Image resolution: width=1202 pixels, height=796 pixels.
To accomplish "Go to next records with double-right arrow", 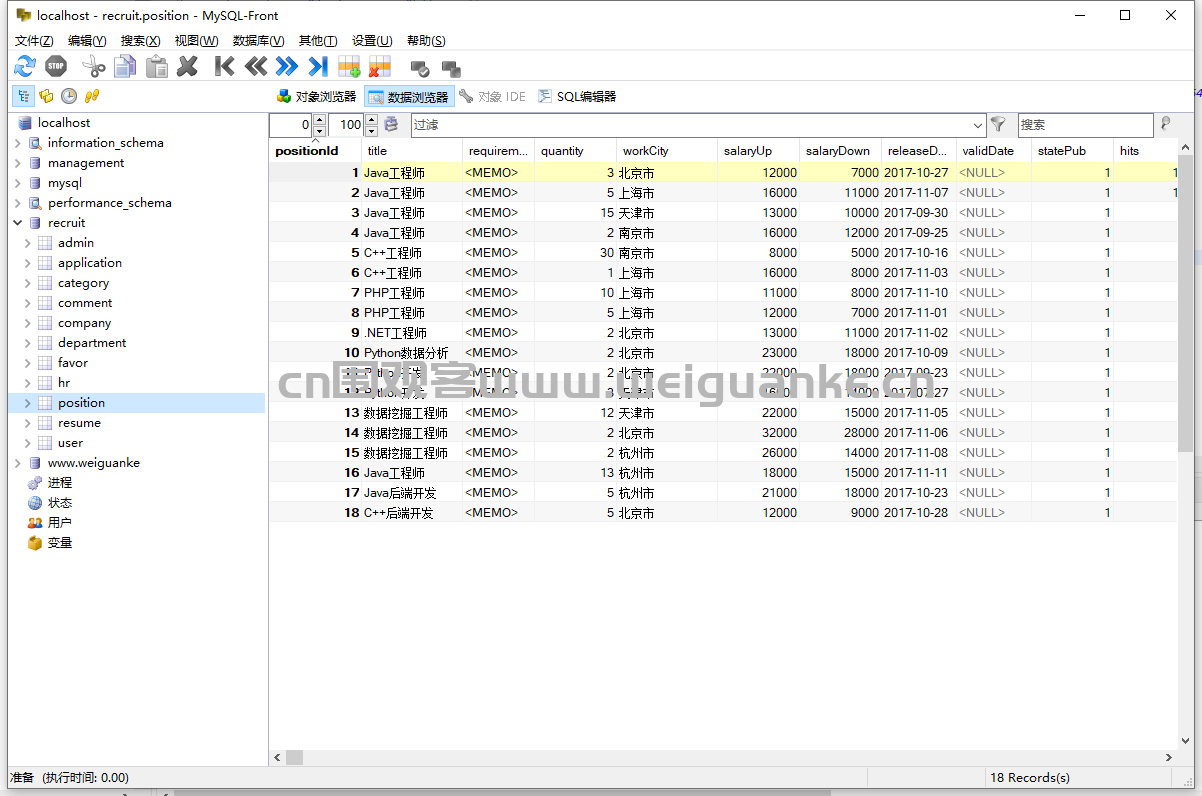I will pyautogui.click(x=287, y=67).
